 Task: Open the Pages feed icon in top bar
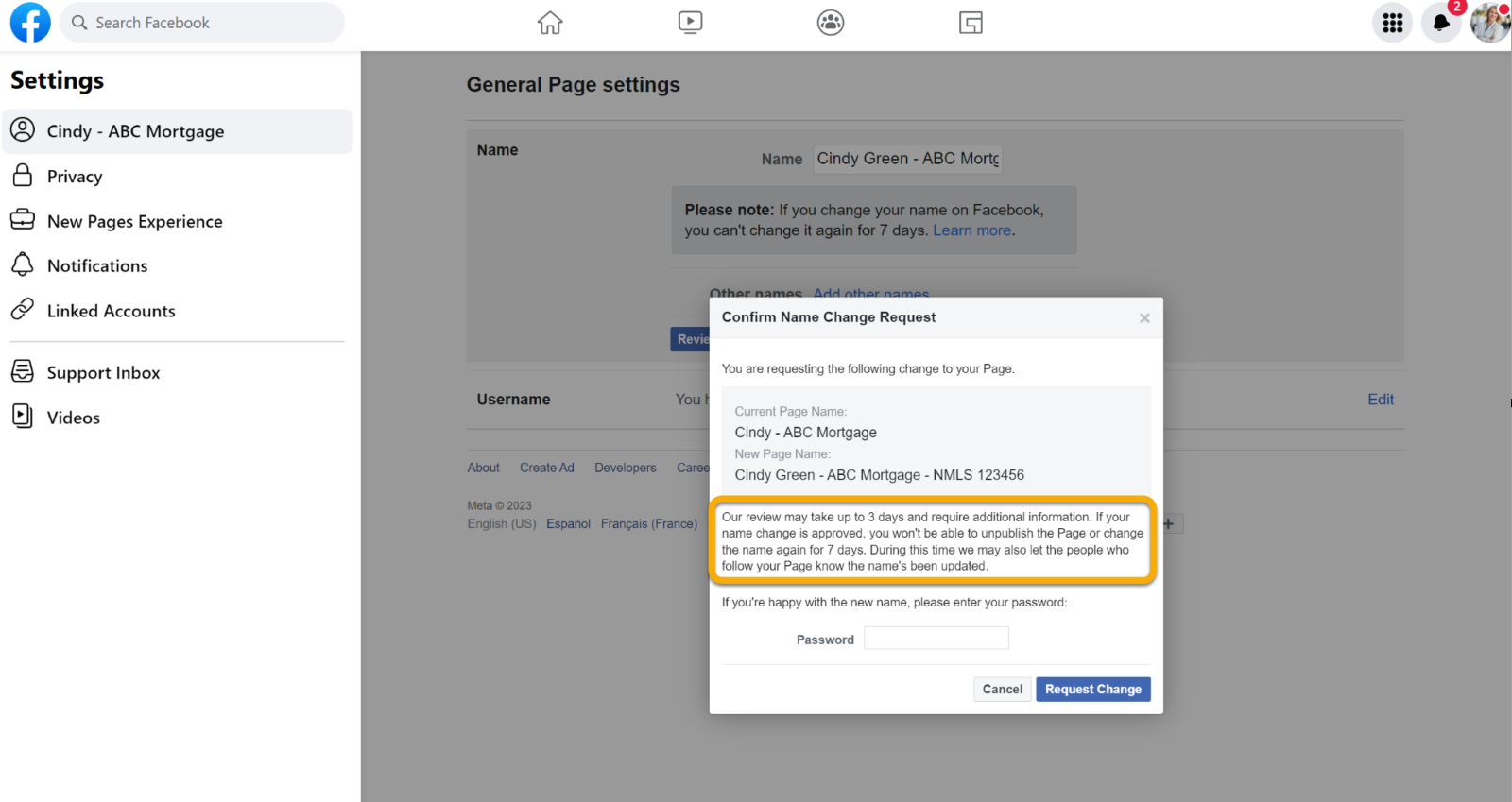point(971,23)
